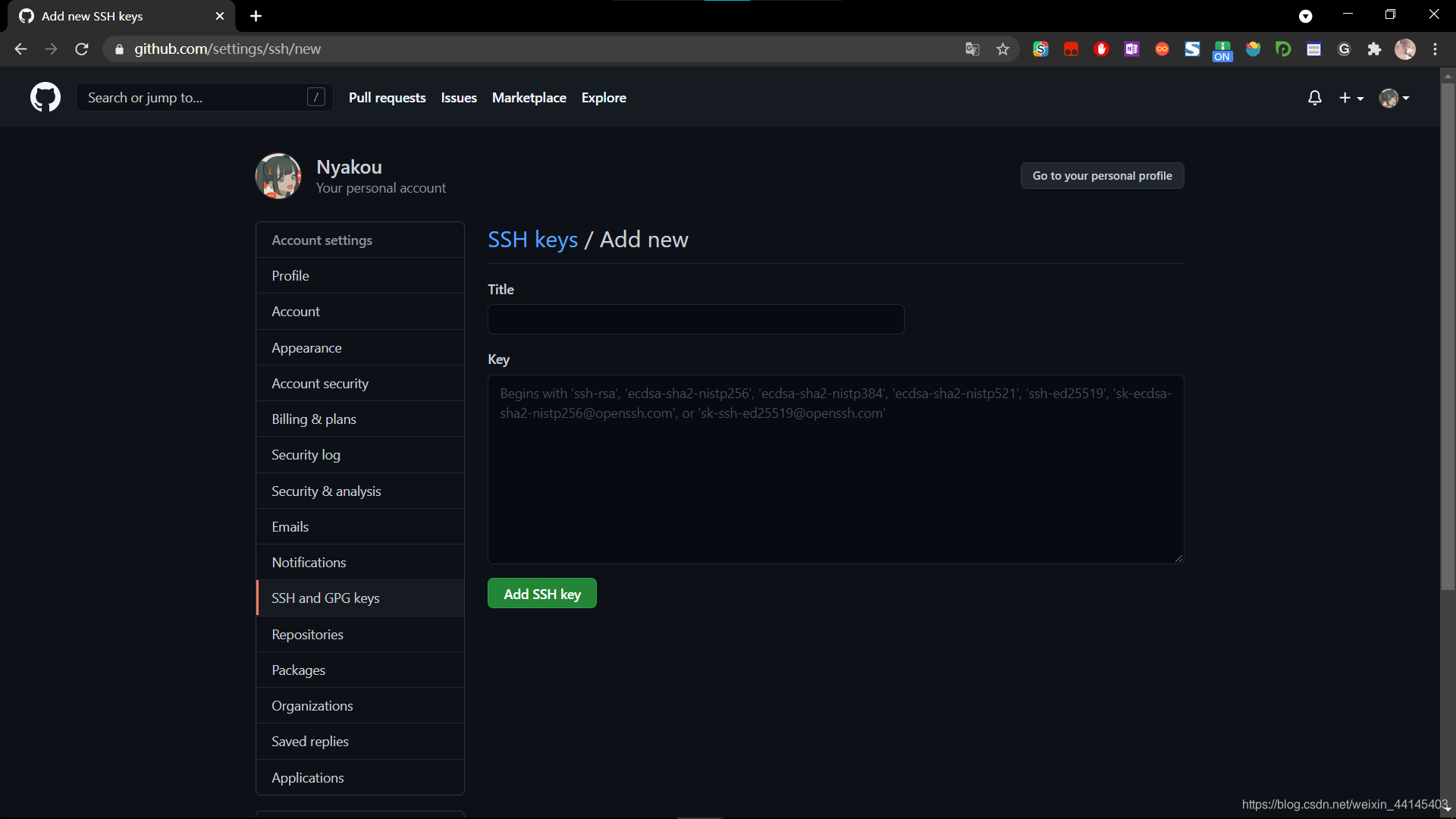Focus the Title input field
This screenshot has height=819, width=1456.
tap(695, 319)
